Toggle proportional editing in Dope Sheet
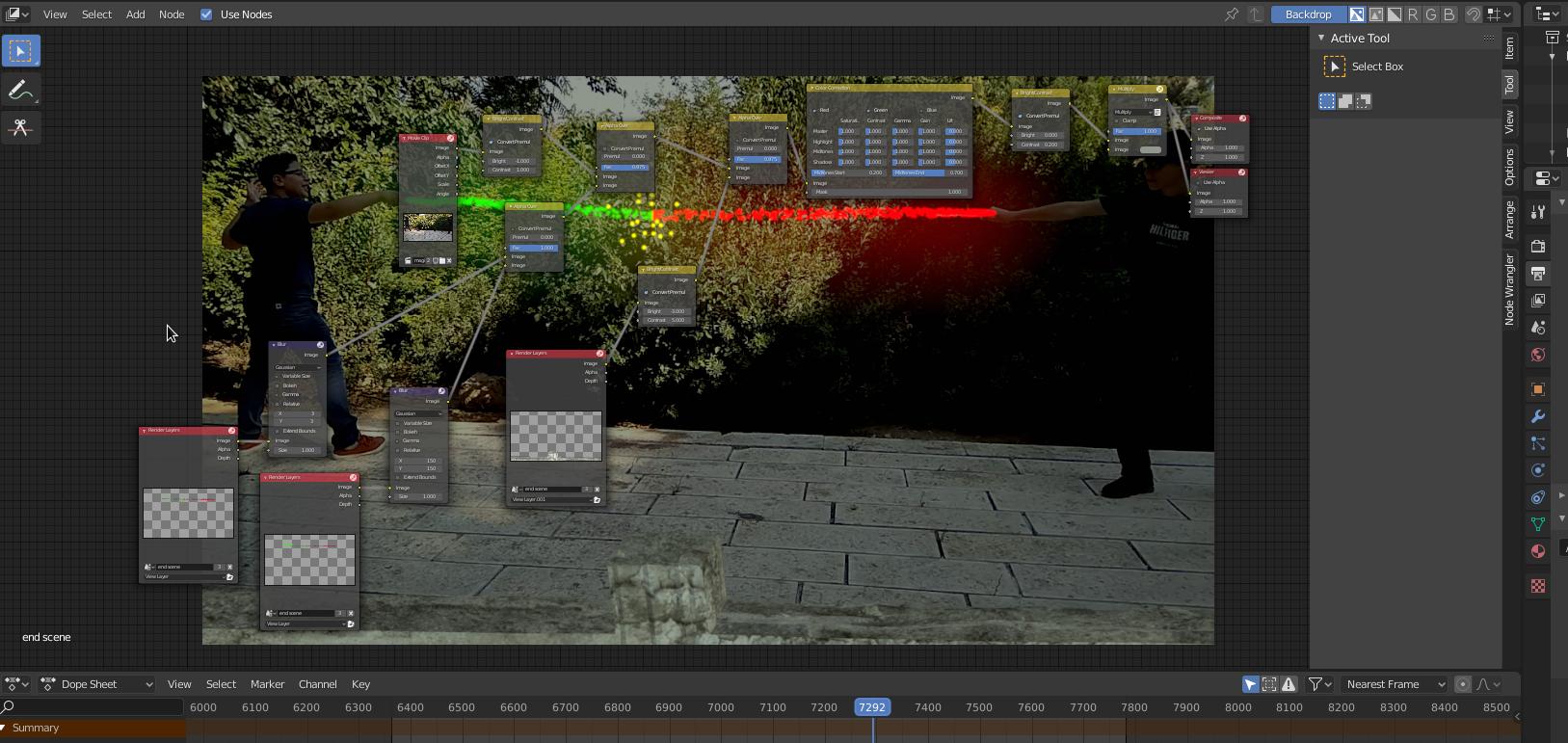The image size is (1568, 743). 1463,684
